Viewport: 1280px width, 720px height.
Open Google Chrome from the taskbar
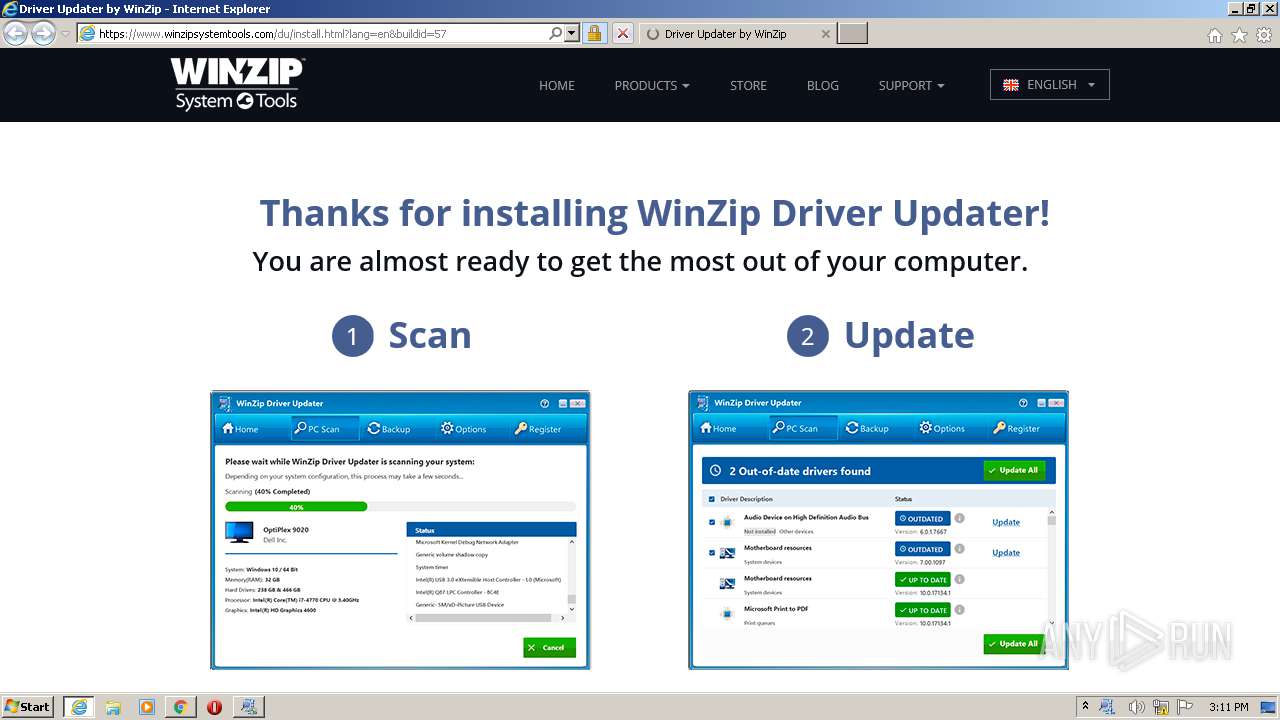[x=180, y=707]
